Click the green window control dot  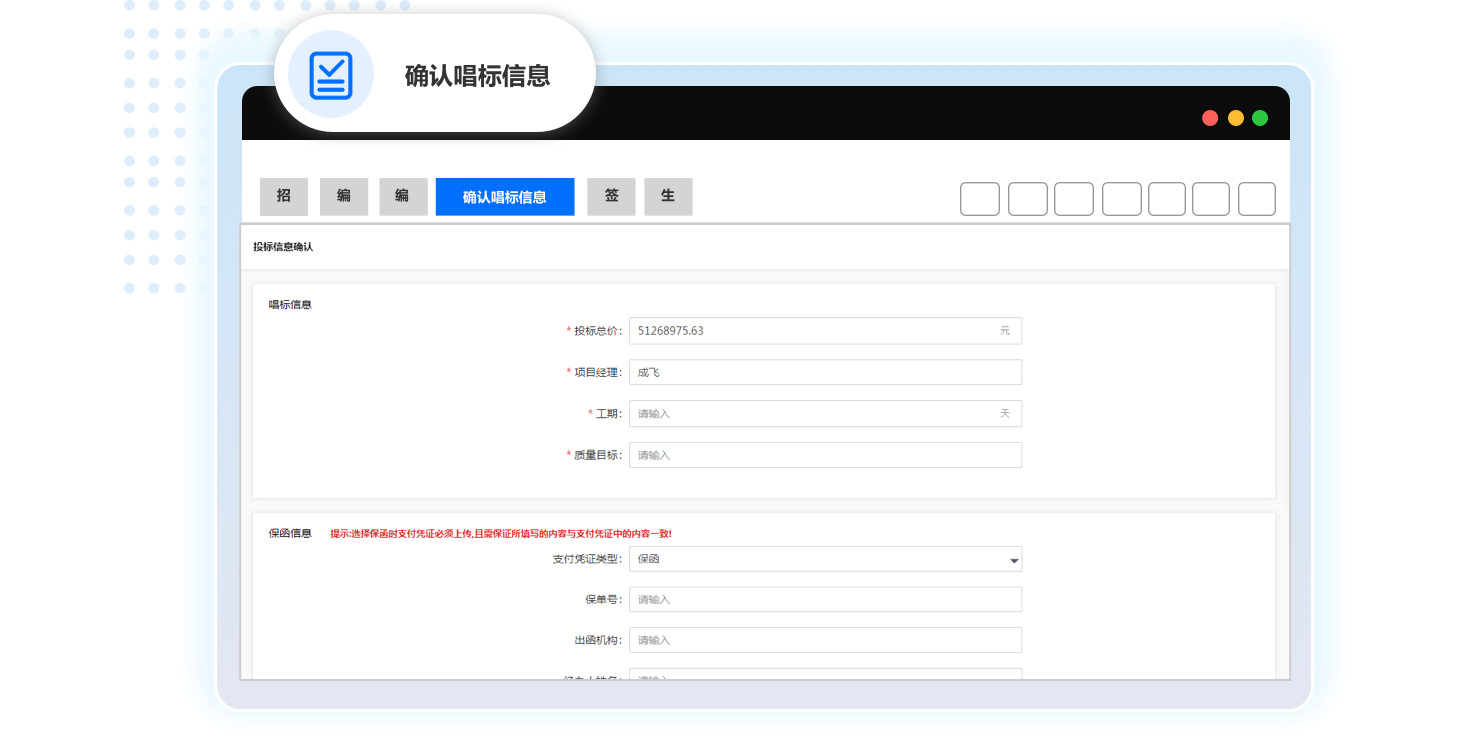tap(1260, 118)
